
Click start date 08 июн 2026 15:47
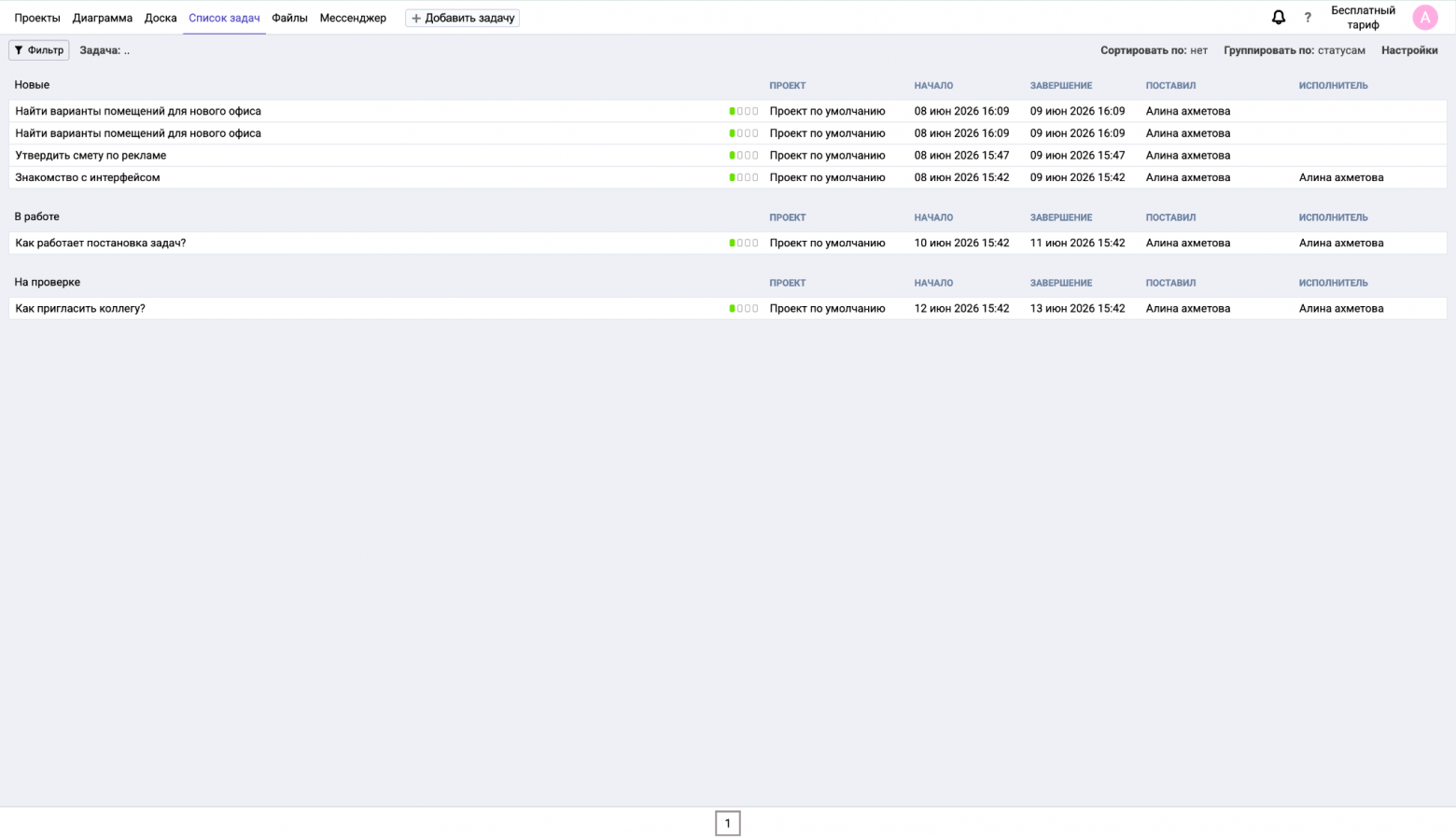point(961,155)
